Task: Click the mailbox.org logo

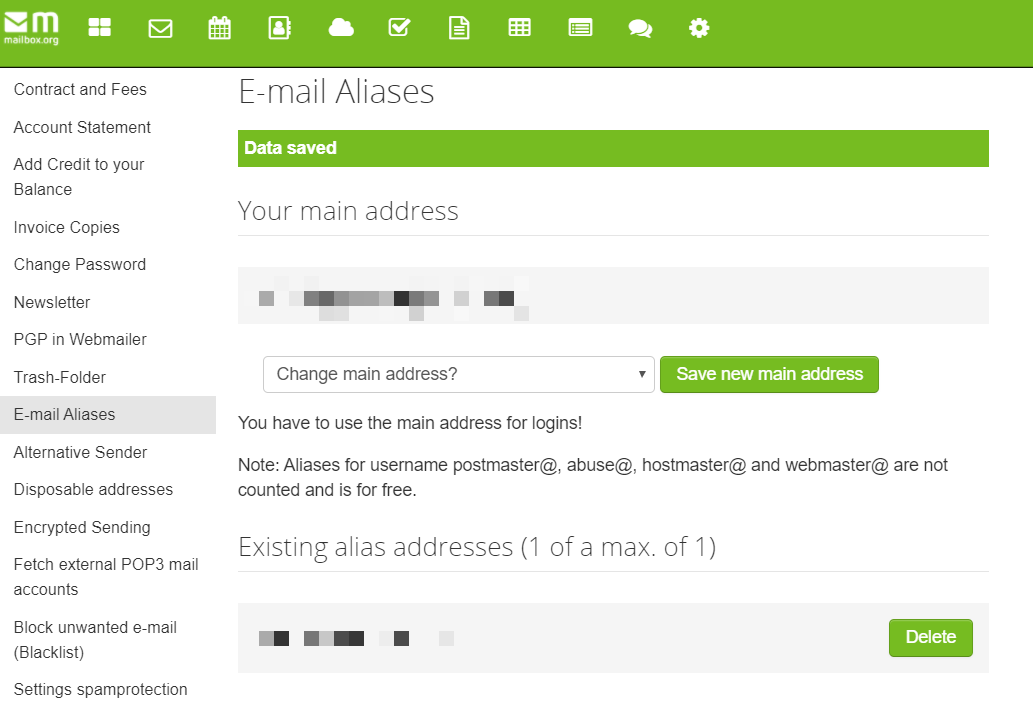Action: tap(32, 27)
